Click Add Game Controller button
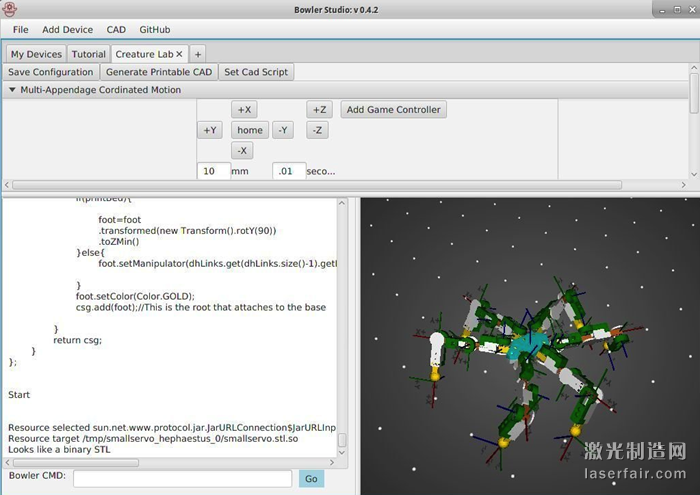Image resolution: width=700 pixels, height=495 pixels. (393, 110)
